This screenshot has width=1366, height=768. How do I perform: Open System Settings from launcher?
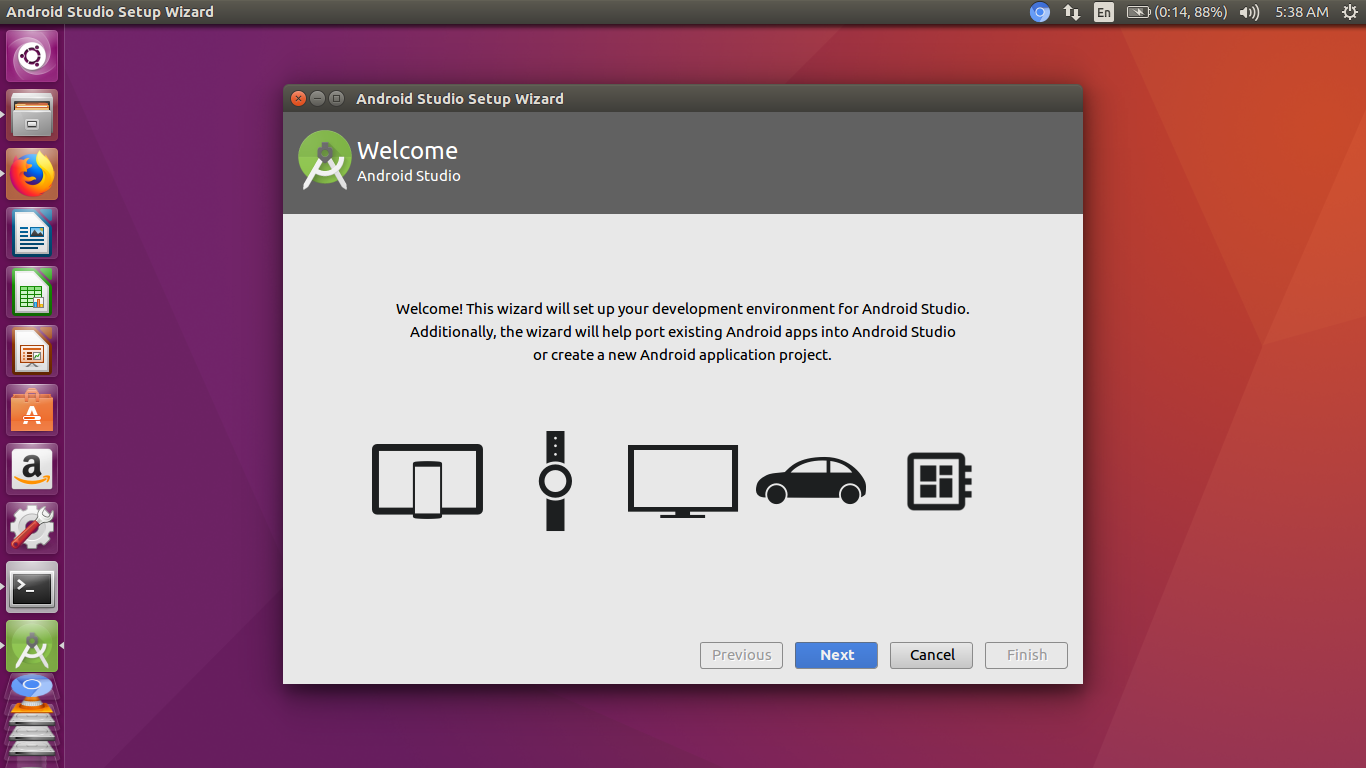pos(32,528)
